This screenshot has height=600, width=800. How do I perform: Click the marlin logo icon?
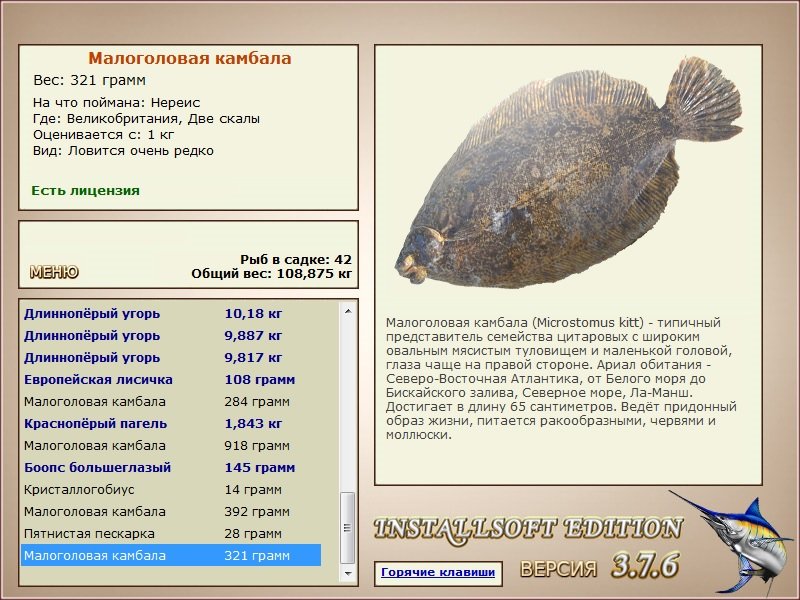point(732,543)
